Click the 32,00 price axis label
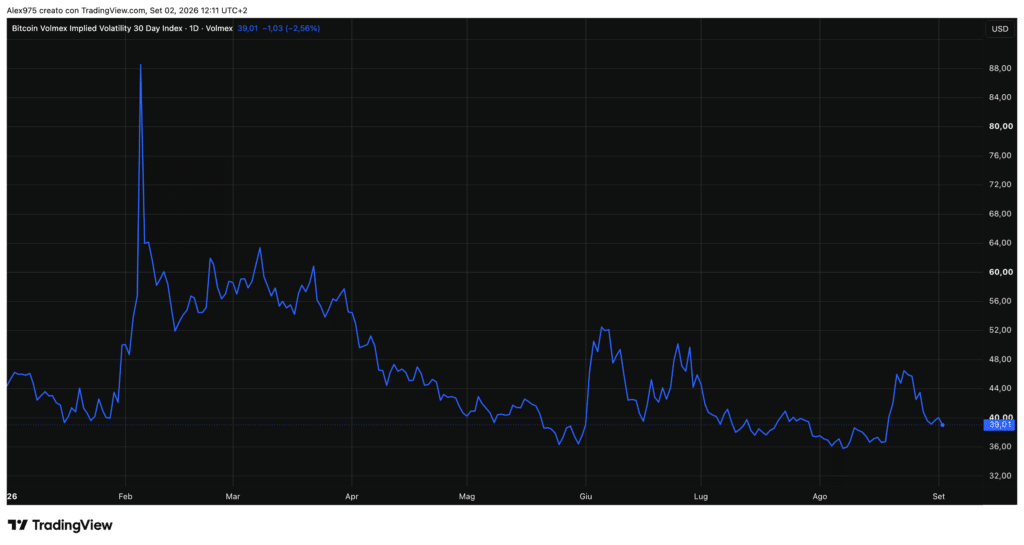 1000,476
